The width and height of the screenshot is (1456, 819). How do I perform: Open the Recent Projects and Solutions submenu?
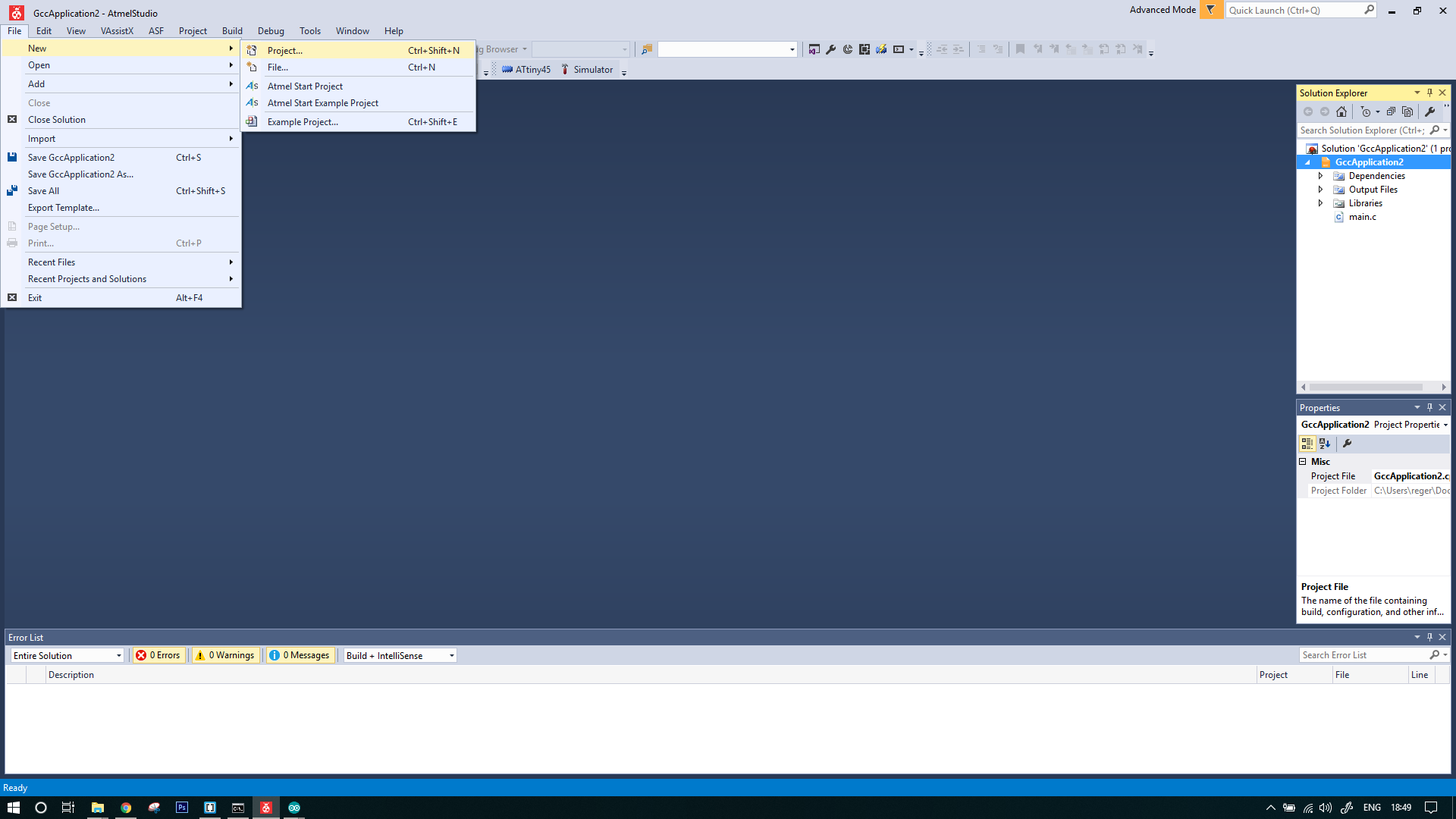click(x=121, y=279)
